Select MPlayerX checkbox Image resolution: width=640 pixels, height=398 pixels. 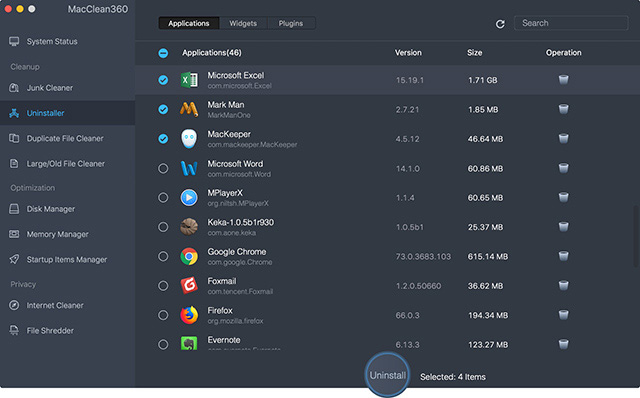[x=163, y=198]
